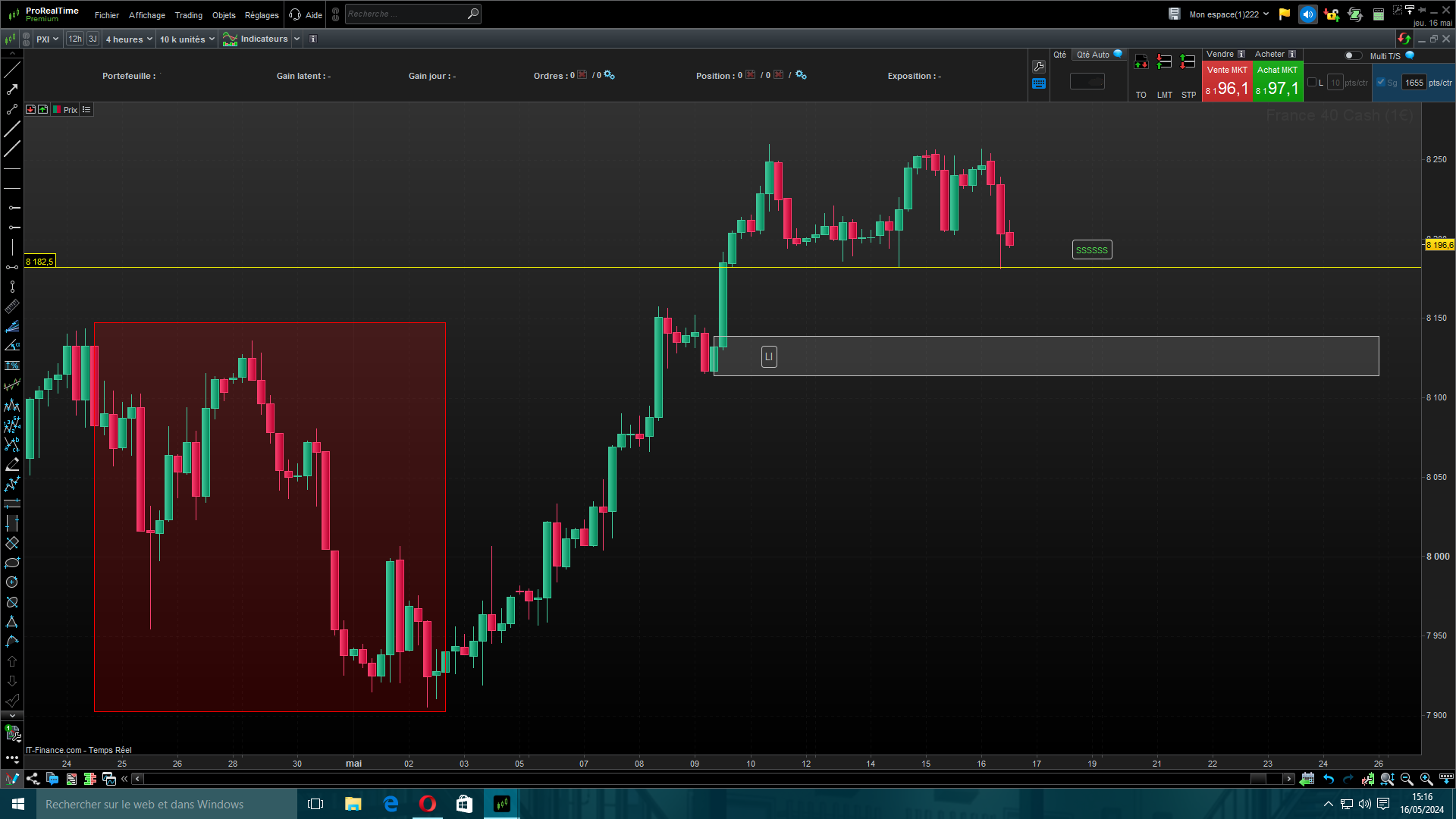Select the Fibonacci percent tool in sidebar
Image resolution: width=1456 pixels, height=819 pixels.
click(x=12, y=366)
